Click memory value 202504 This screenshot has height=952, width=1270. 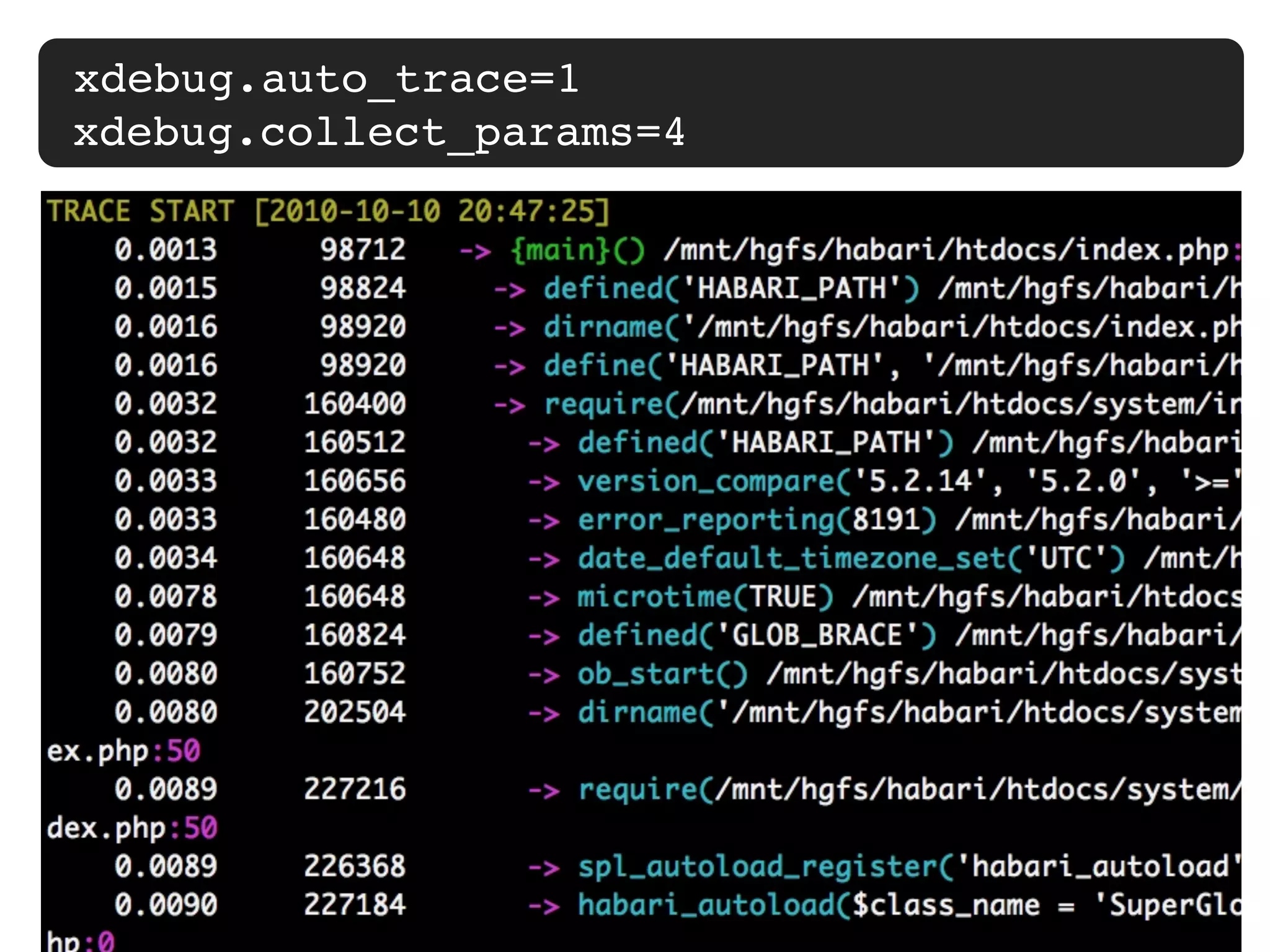tap(355, 712)
